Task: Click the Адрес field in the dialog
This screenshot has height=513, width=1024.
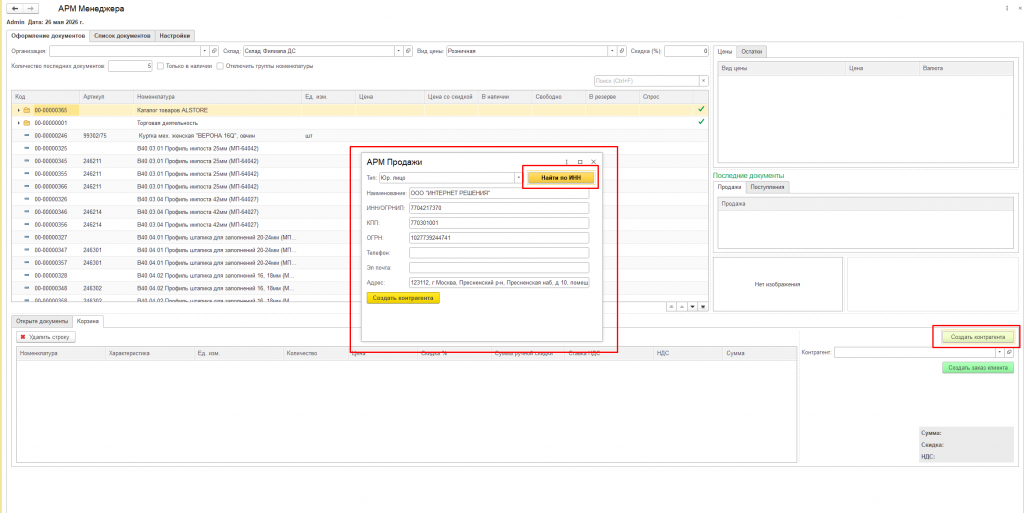Action: pos(499,283)
